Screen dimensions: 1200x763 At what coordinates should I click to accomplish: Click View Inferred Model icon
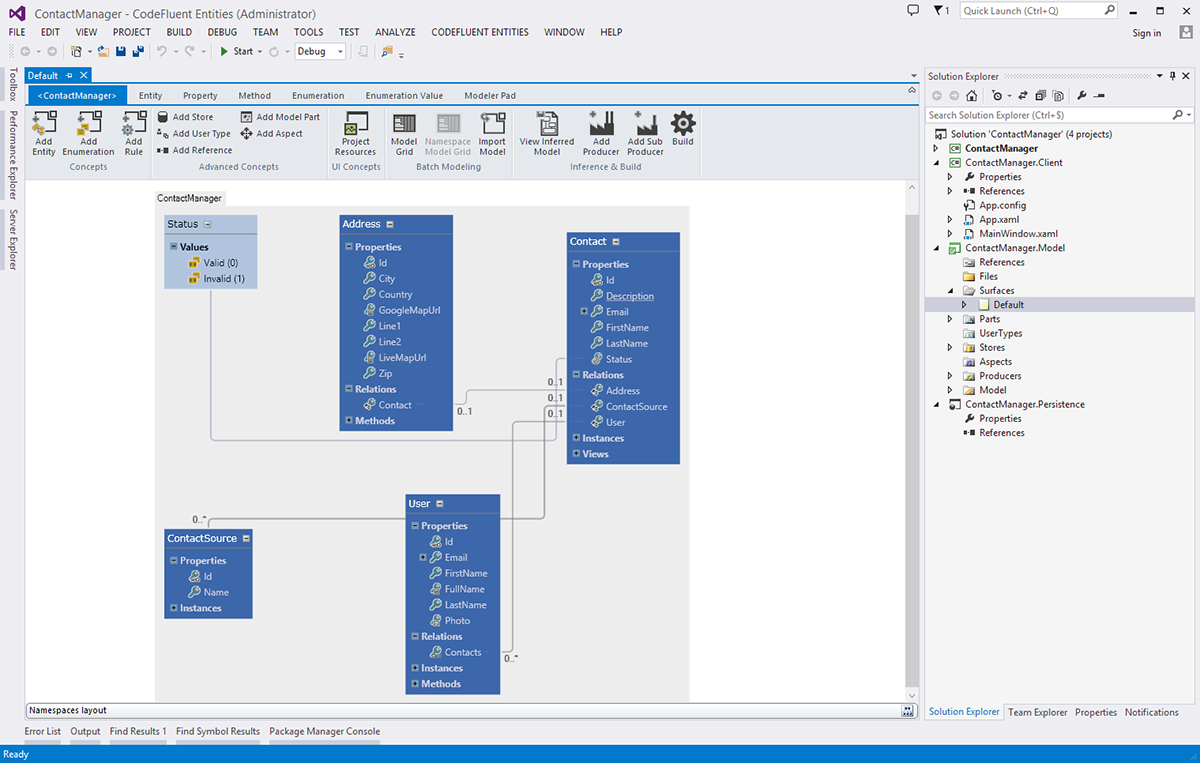point(547,125)
